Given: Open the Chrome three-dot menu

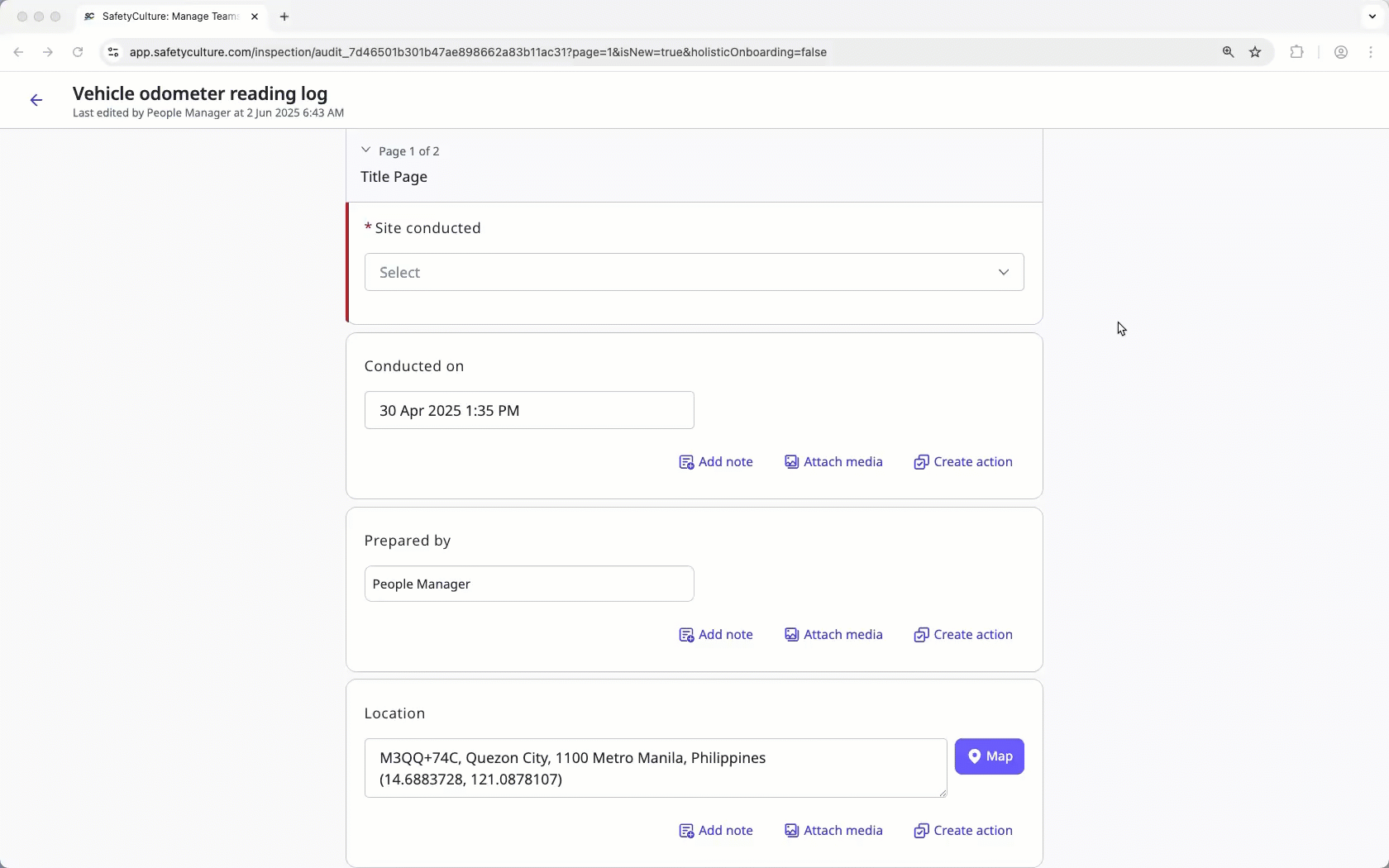Looking at the screenshot, I should tap(1371, 52).
